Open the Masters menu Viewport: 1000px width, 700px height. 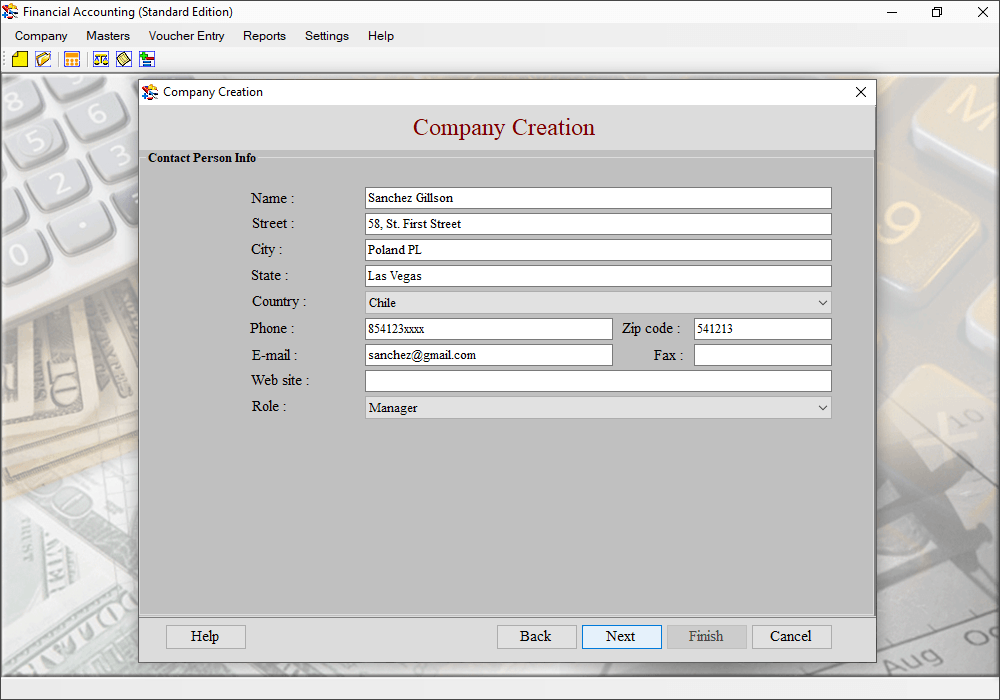click(x=108, y=36)
